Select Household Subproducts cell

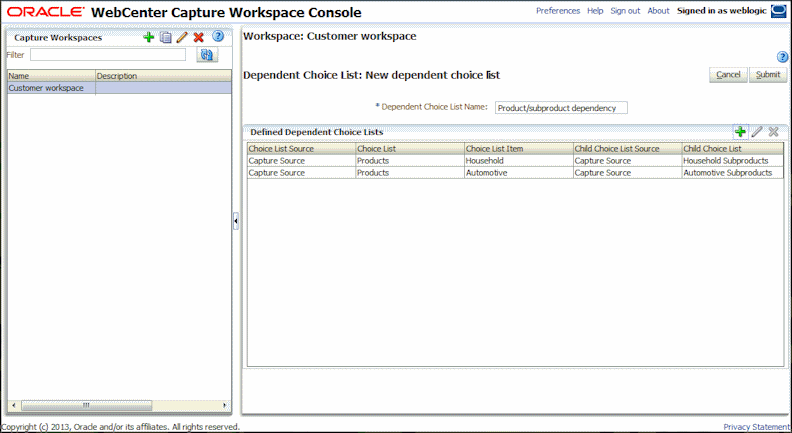pyautogui.click(x=733, y=161)
